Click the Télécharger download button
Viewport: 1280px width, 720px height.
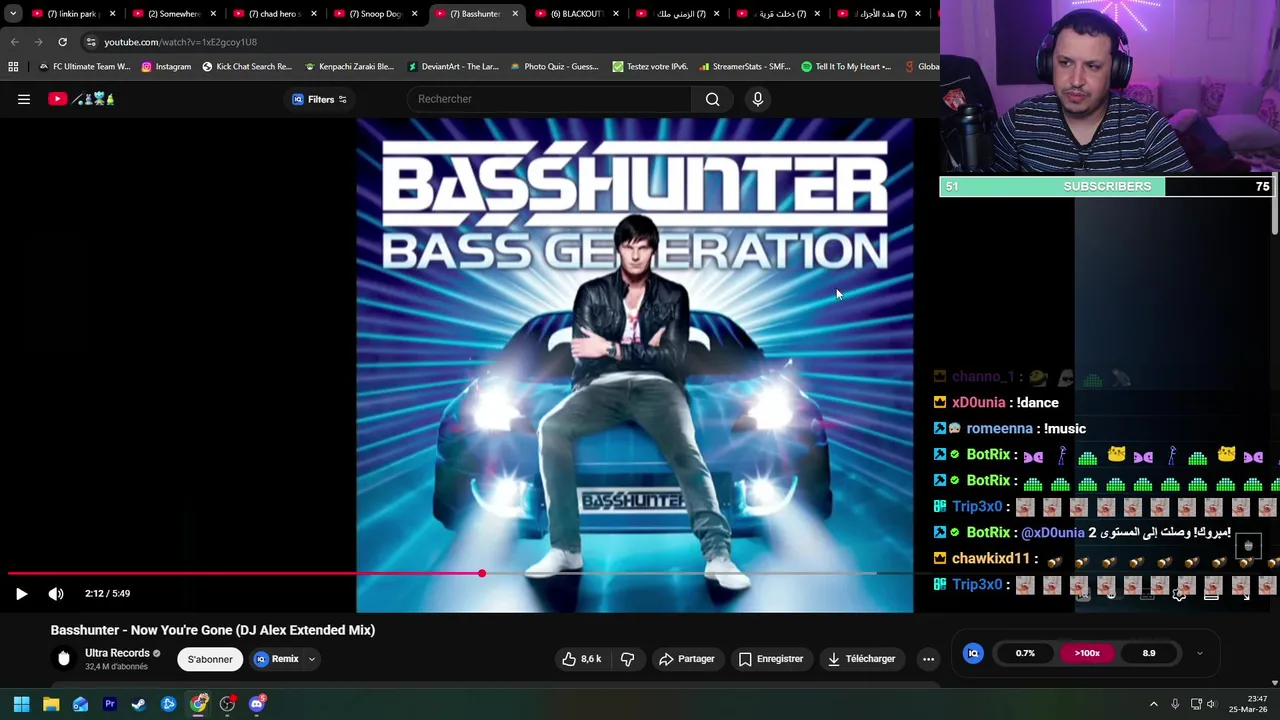861,659
